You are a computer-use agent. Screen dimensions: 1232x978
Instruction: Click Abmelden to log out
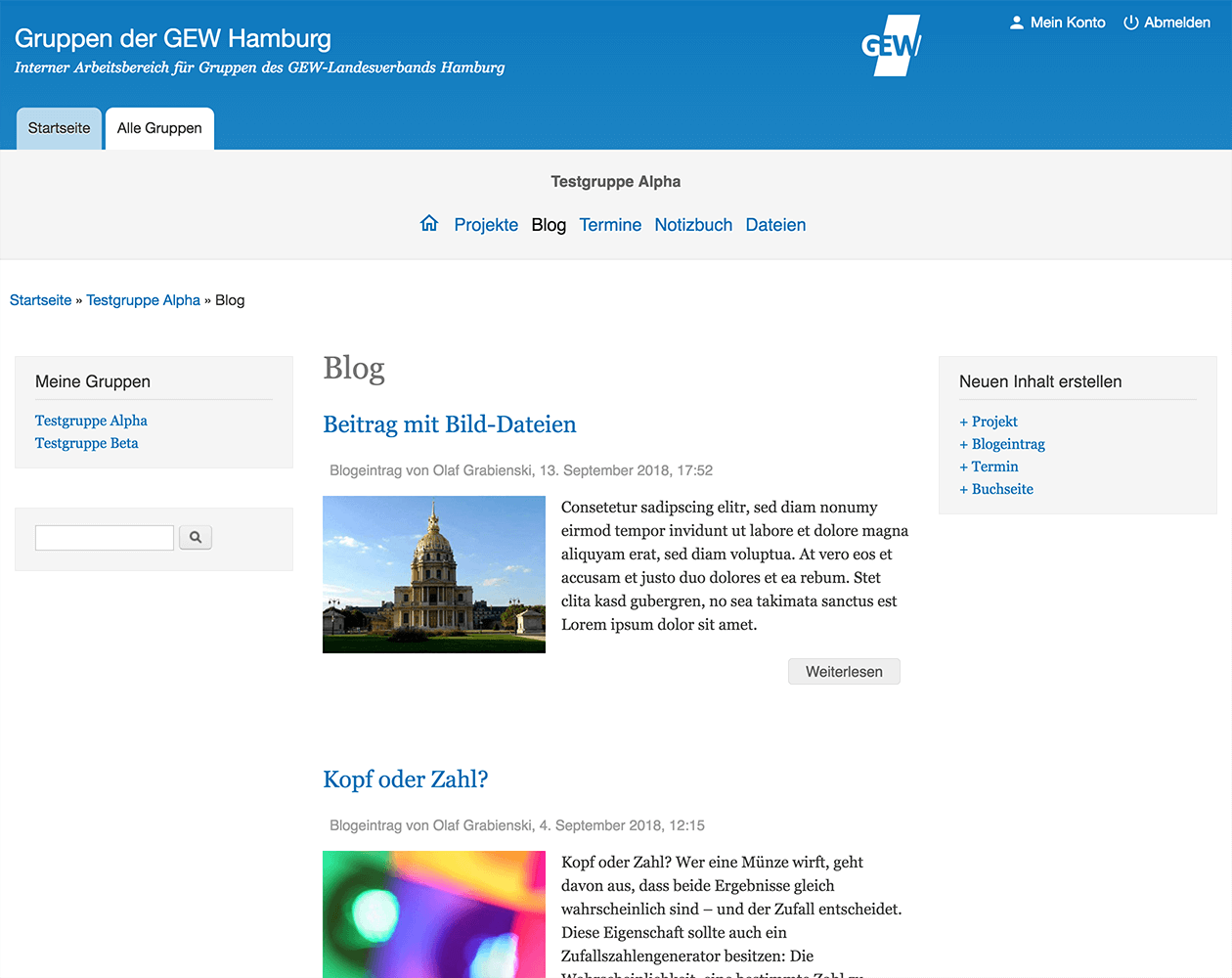(x=1166, y=22)
